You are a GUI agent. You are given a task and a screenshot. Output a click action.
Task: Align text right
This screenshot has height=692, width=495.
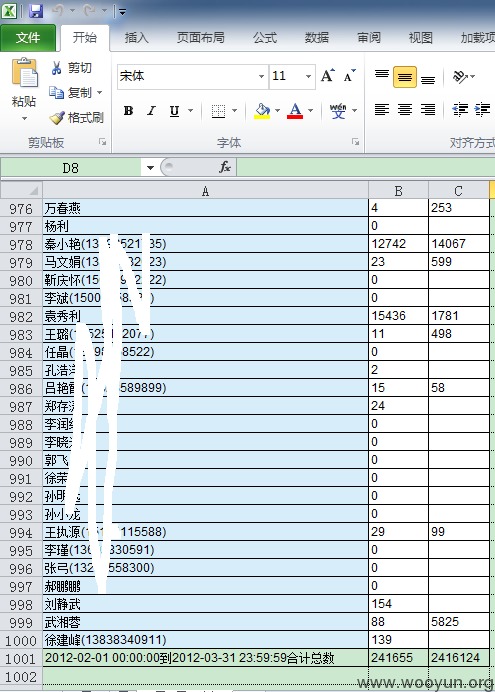point(428,109)
